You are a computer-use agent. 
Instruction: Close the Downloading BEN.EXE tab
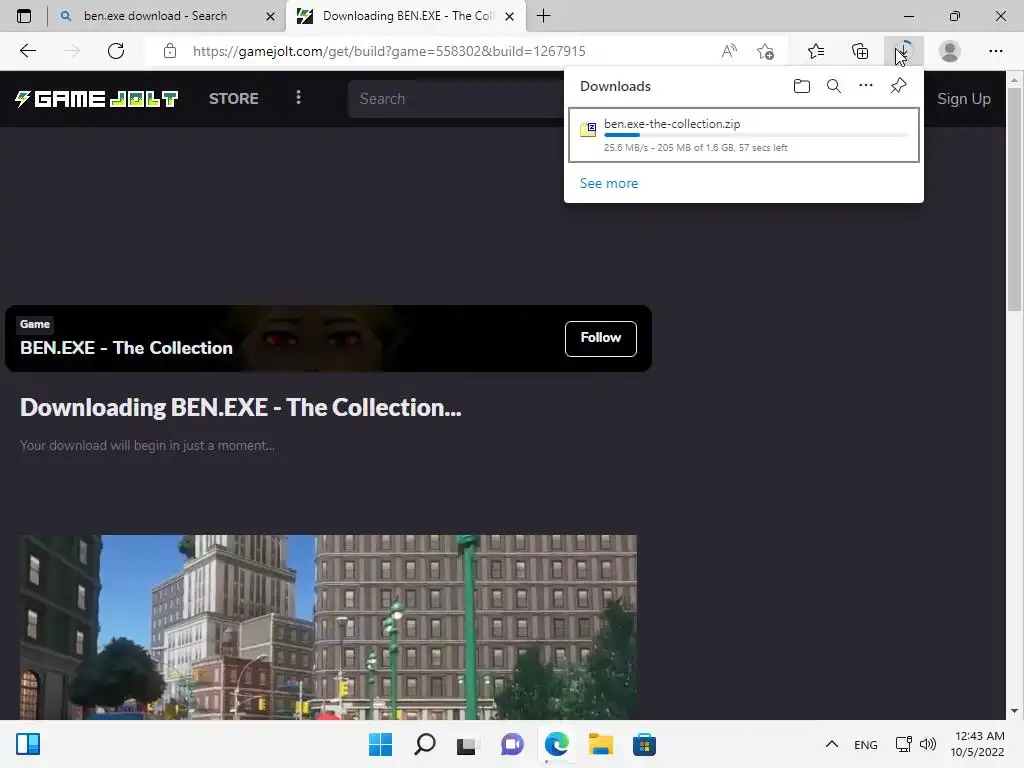pyautogui.click(x=509, y=16)
